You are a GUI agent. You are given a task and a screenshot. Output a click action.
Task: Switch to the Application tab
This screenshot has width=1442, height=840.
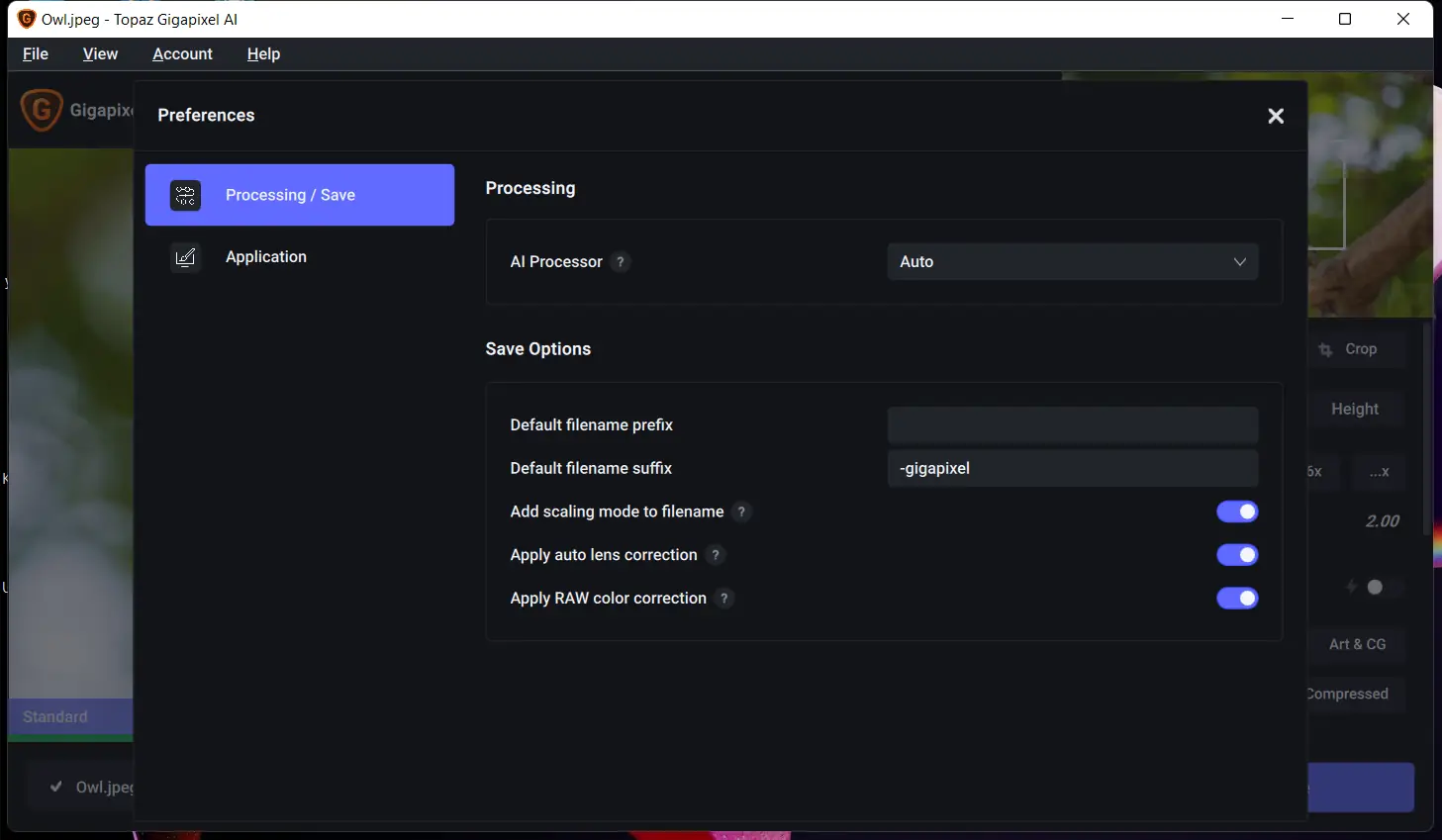click(x=300, y=257)
